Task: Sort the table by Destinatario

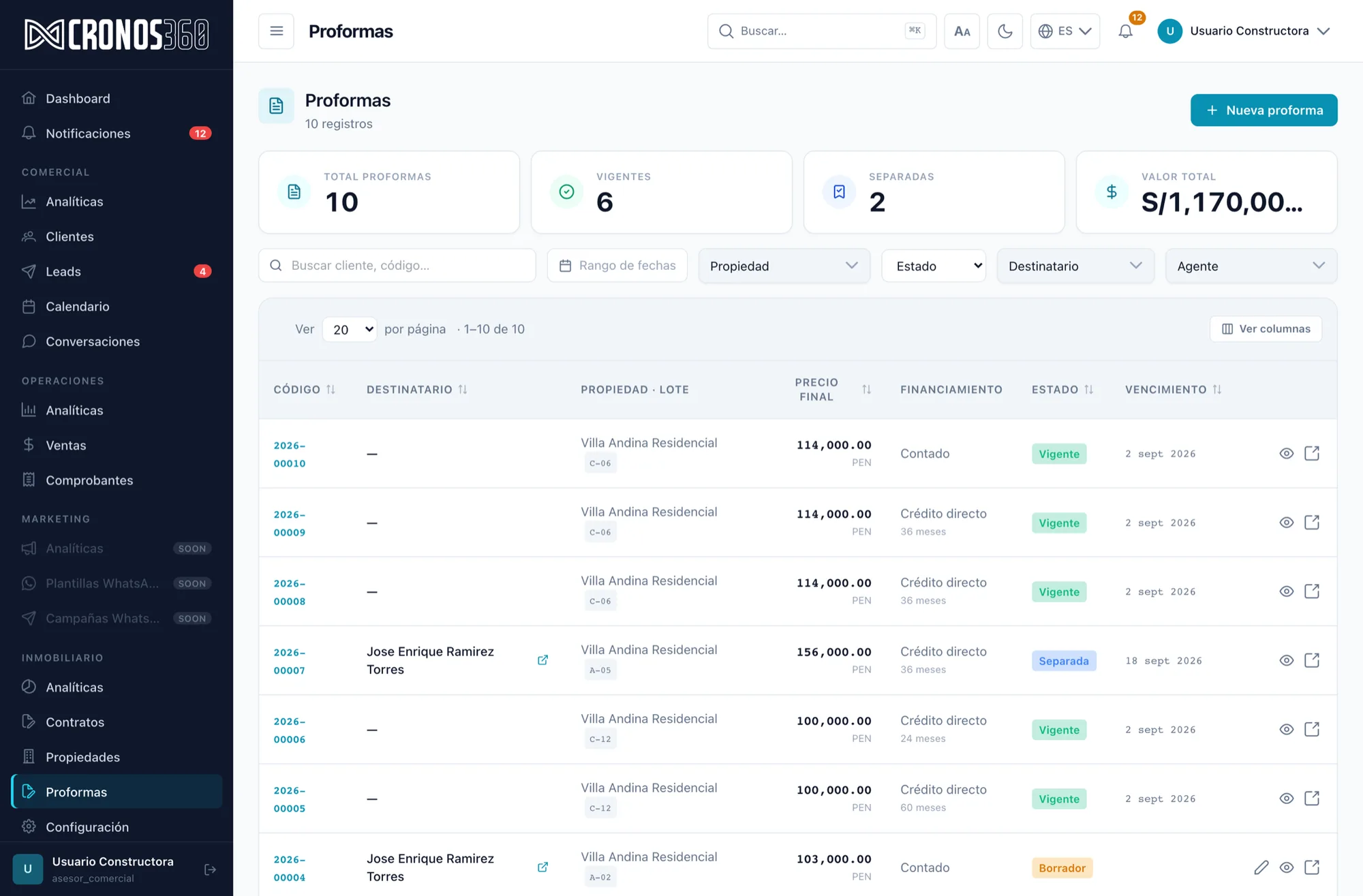Action: coord(417,390)
